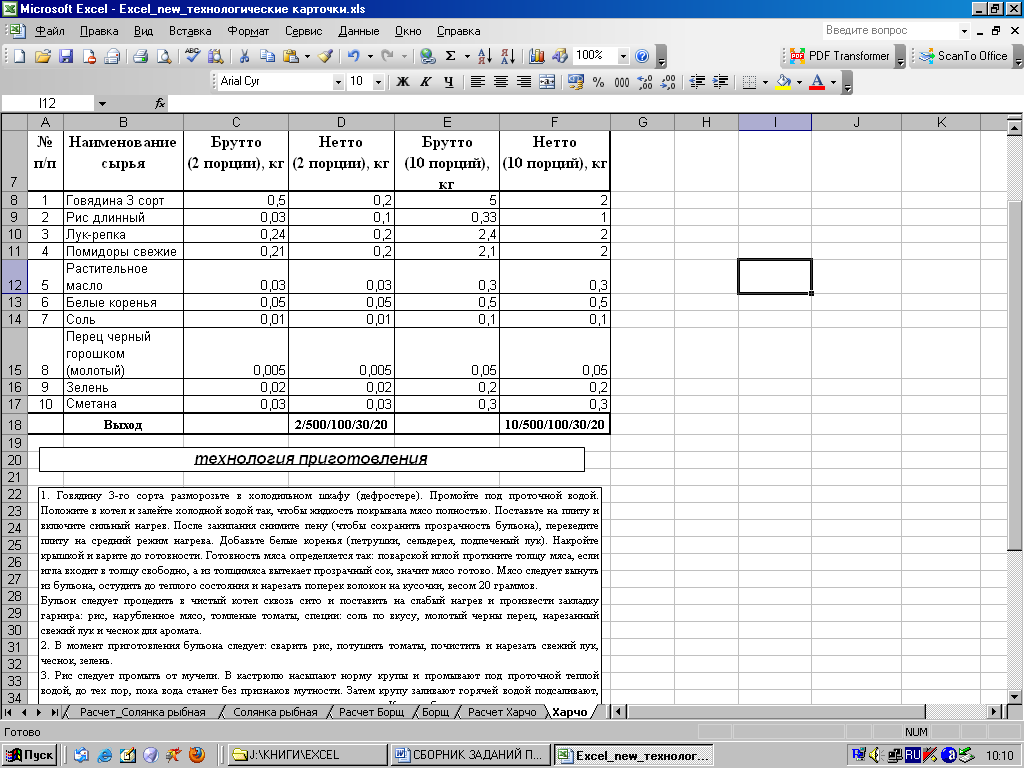This screenshot has width=1024, height=768.
Task: Toggle align left
Action: [478, 82]
